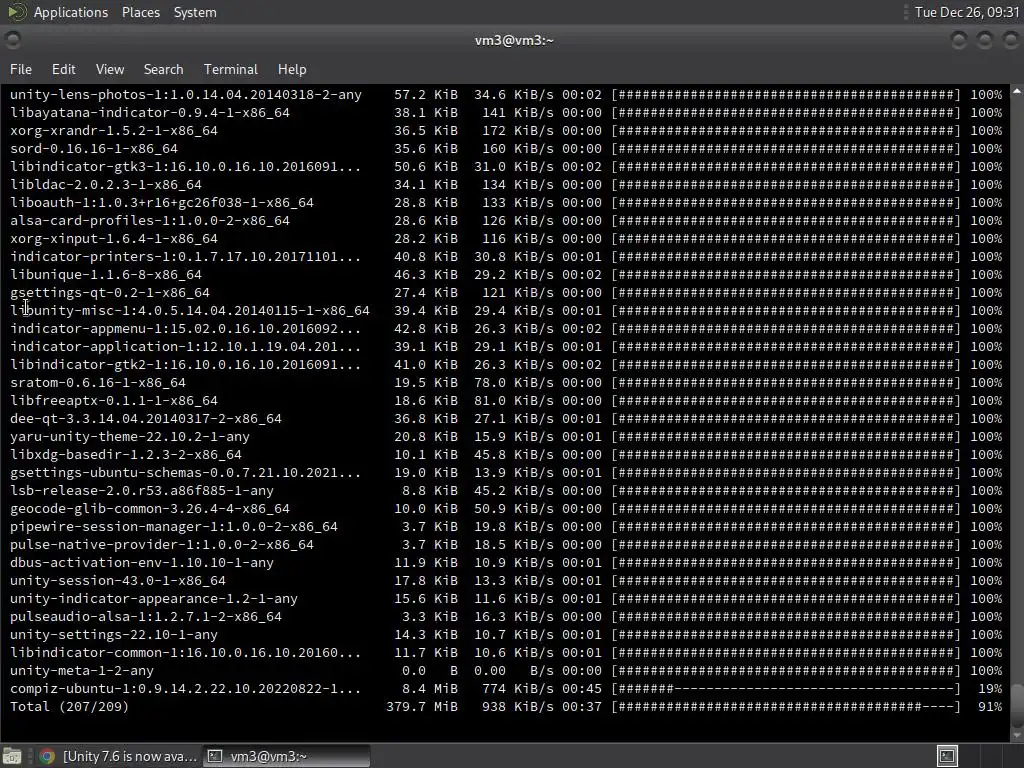Click the 379.7 MiB total size value
Viewport: 1024px width, 768px height.
point(422,707)
